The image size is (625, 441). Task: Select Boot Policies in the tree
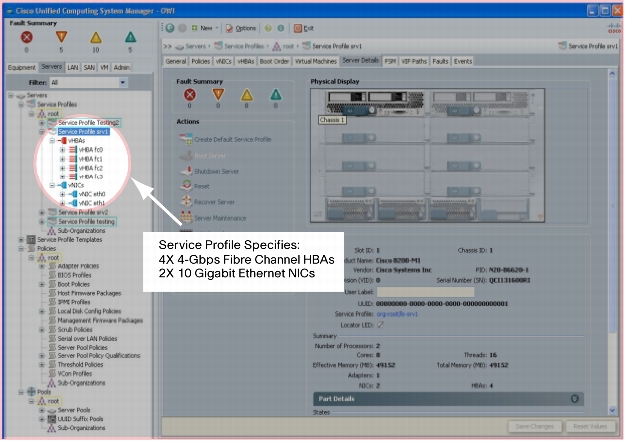(73, 284)
